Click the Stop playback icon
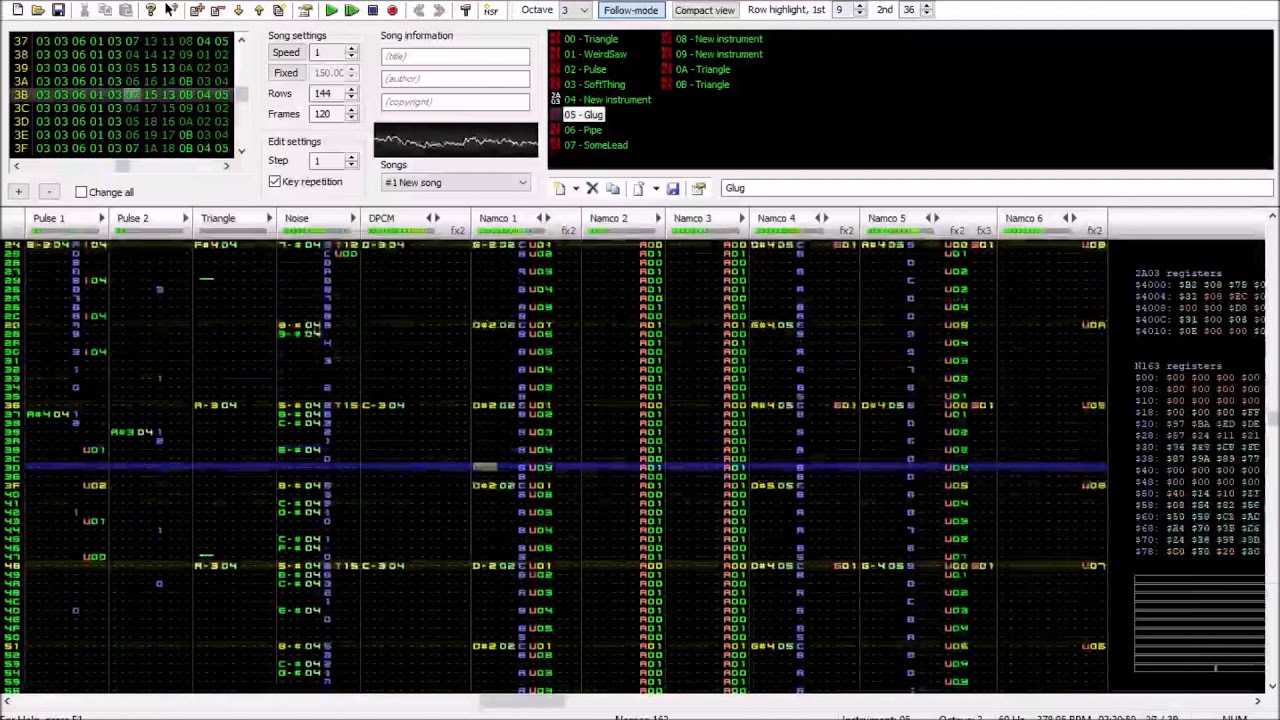The height and width of the screenshot is (720, 1280). coord(372,10)
